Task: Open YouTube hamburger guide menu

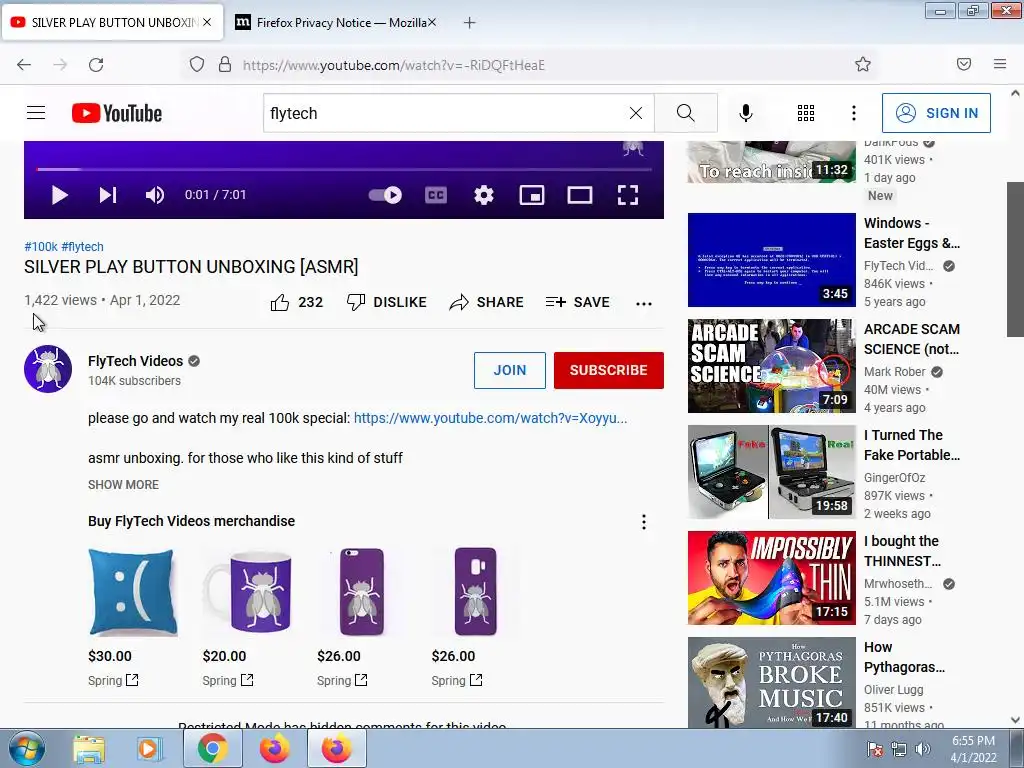Action: click(36, 113)
